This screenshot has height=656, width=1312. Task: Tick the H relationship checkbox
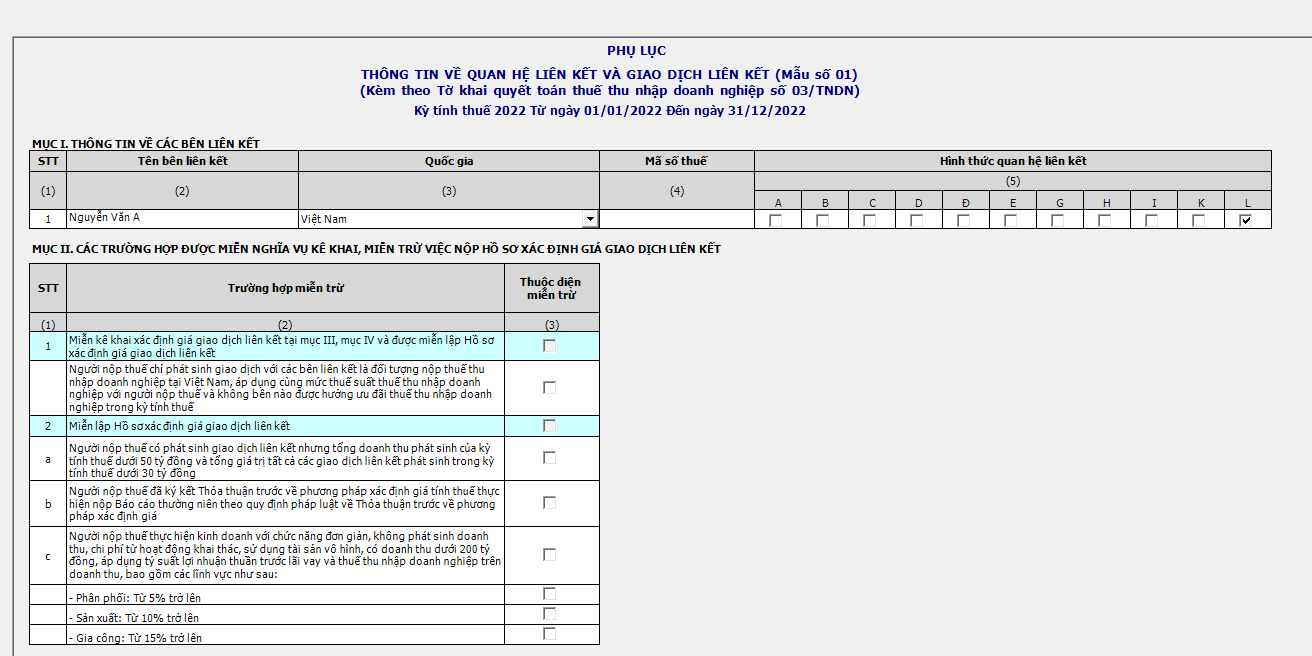[1105, 220]
